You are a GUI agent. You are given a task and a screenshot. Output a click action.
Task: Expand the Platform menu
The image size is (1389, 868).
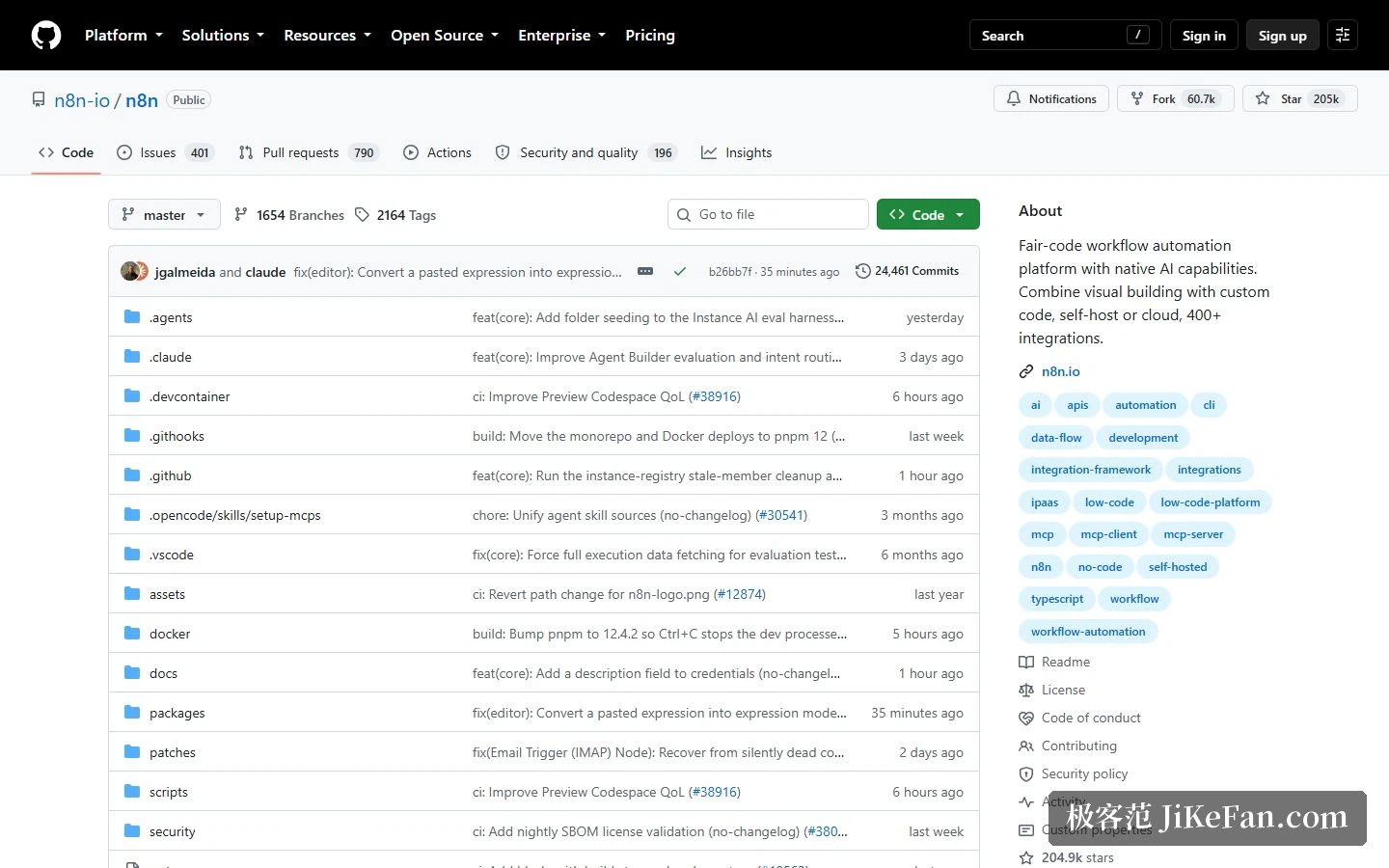[123, 35]
